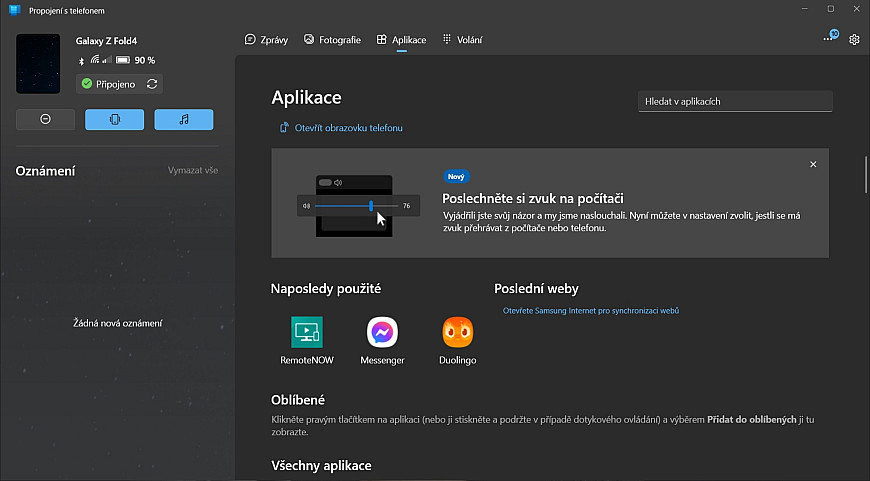This screenshot has width=870, height=481.
Task: Open the RemoteNOW app icon
Action: pyautogui.click(x=306, y=332)
